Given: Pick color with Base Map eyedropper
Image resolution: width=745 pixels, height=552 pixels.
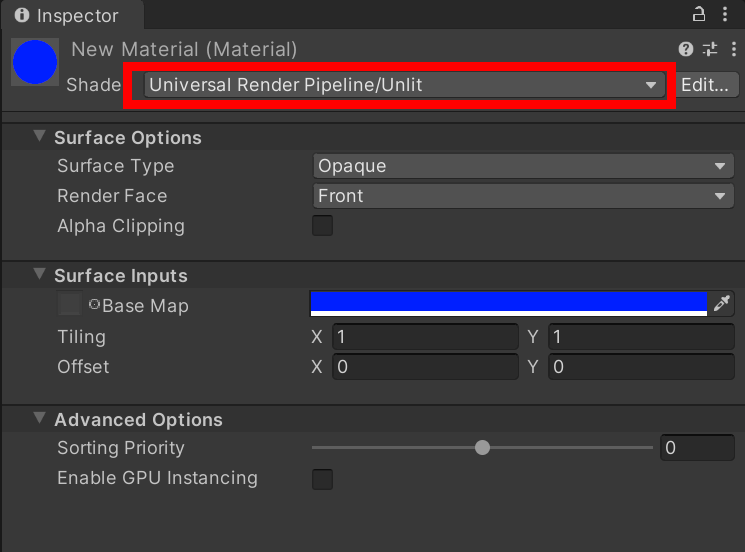Looking at the screenshot, I should click(722, 303).
